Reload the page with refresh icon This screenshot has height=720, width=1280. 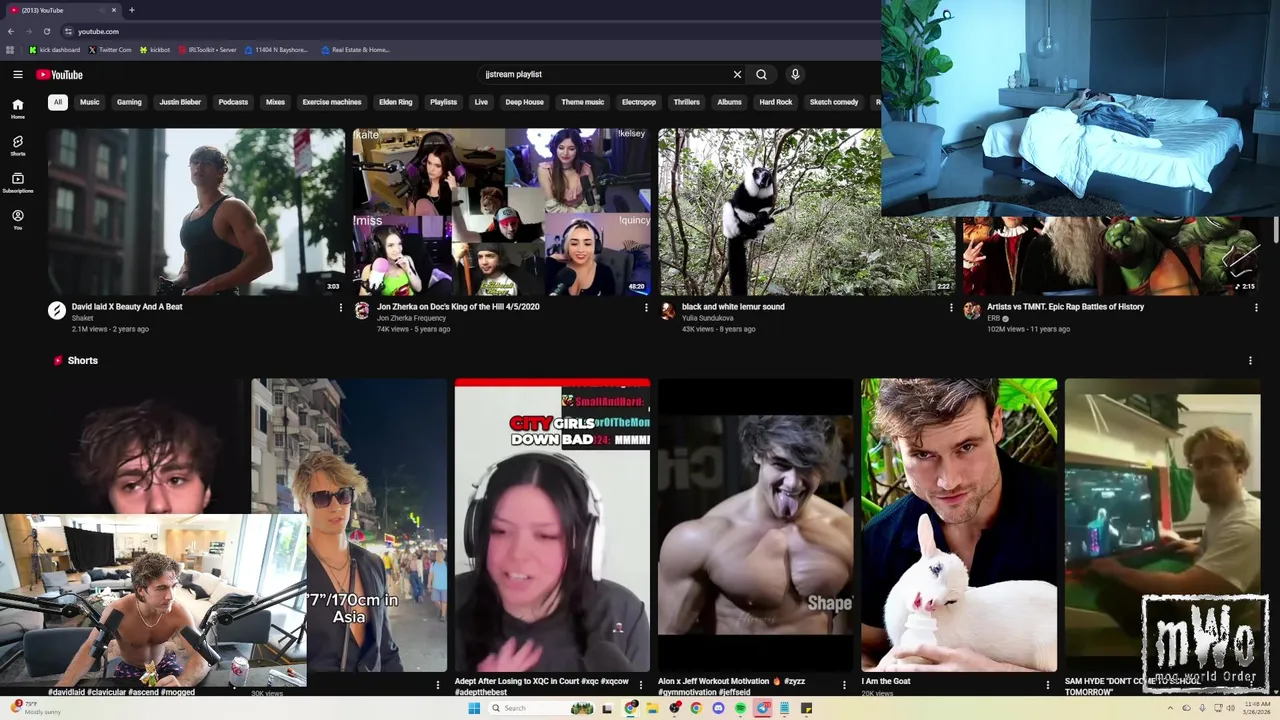coord(46,31)
